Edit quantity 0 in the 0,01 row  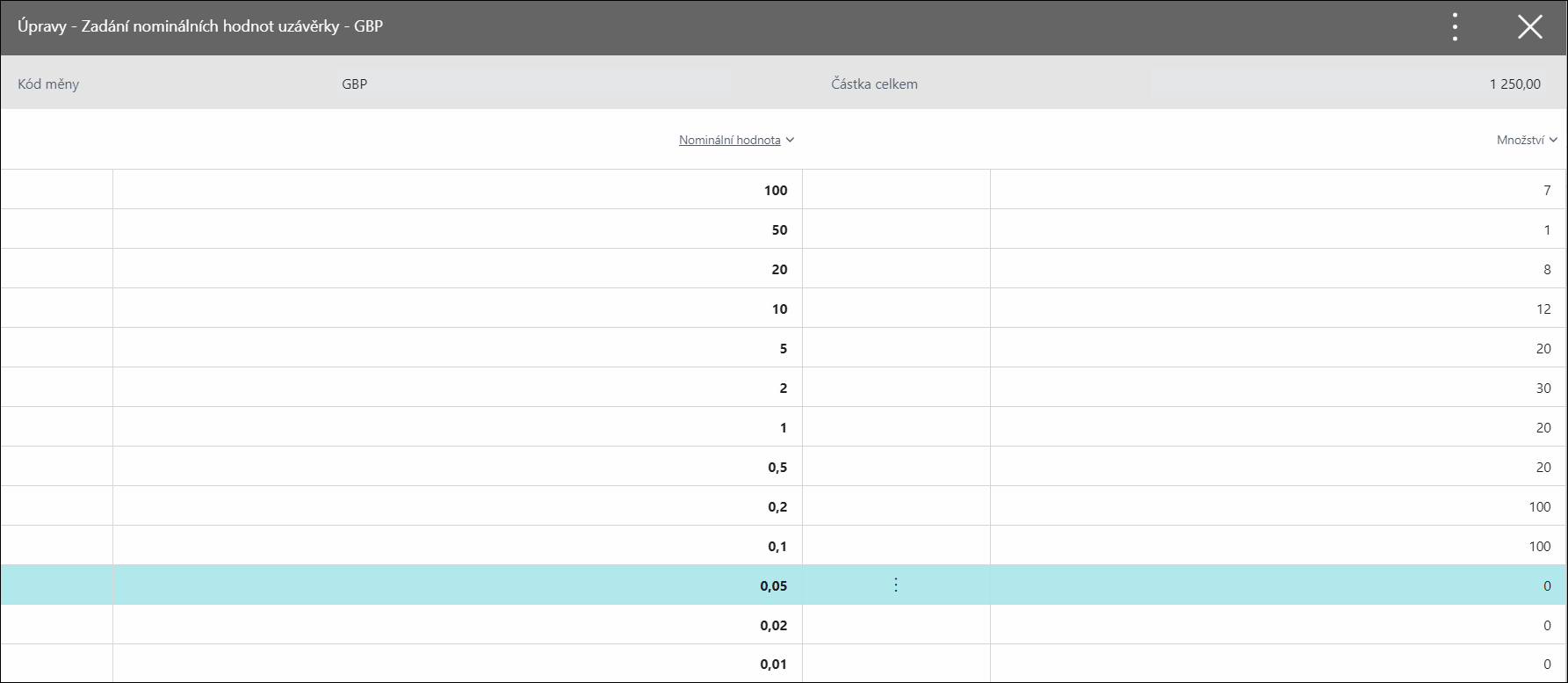[1278, 664]
